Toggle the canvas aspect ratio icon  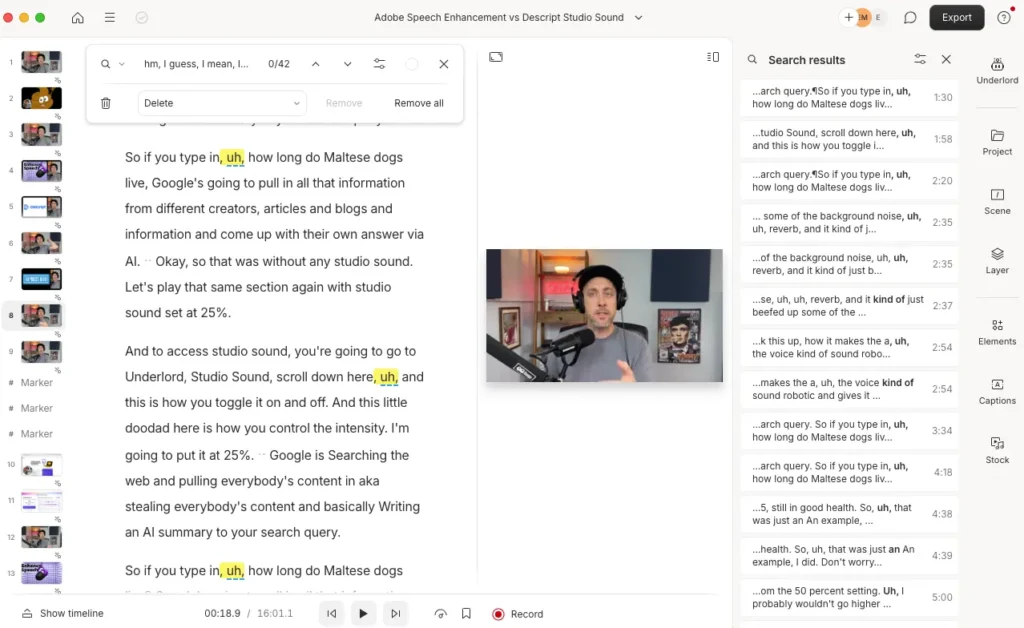pyautogui.click(x=496, y=57)
